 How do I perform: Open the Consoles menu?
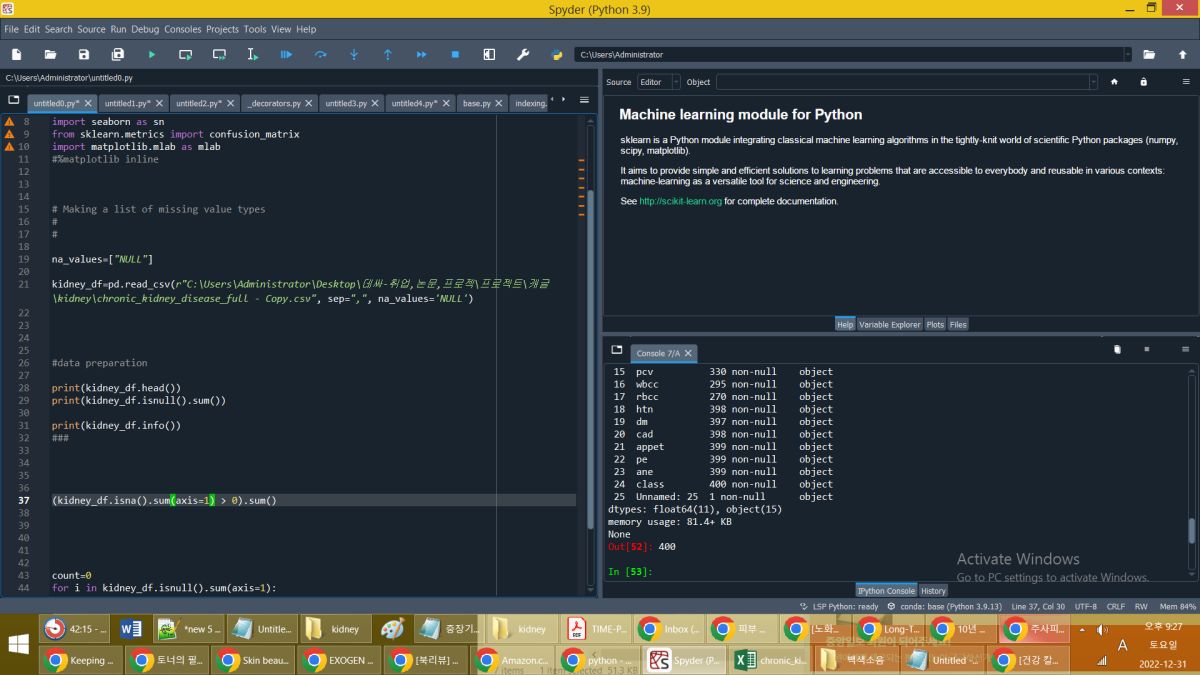point(182,29)
